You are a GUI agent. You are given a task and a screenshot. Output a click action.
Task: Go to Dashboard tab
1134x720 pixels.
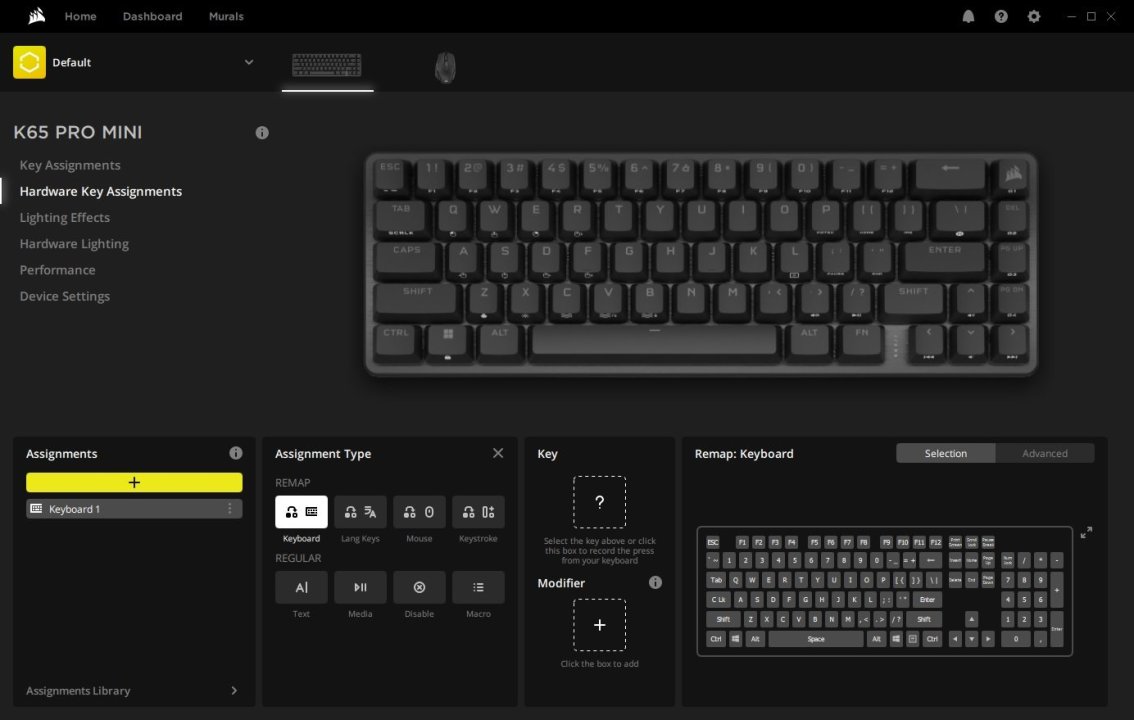point(152,16)
